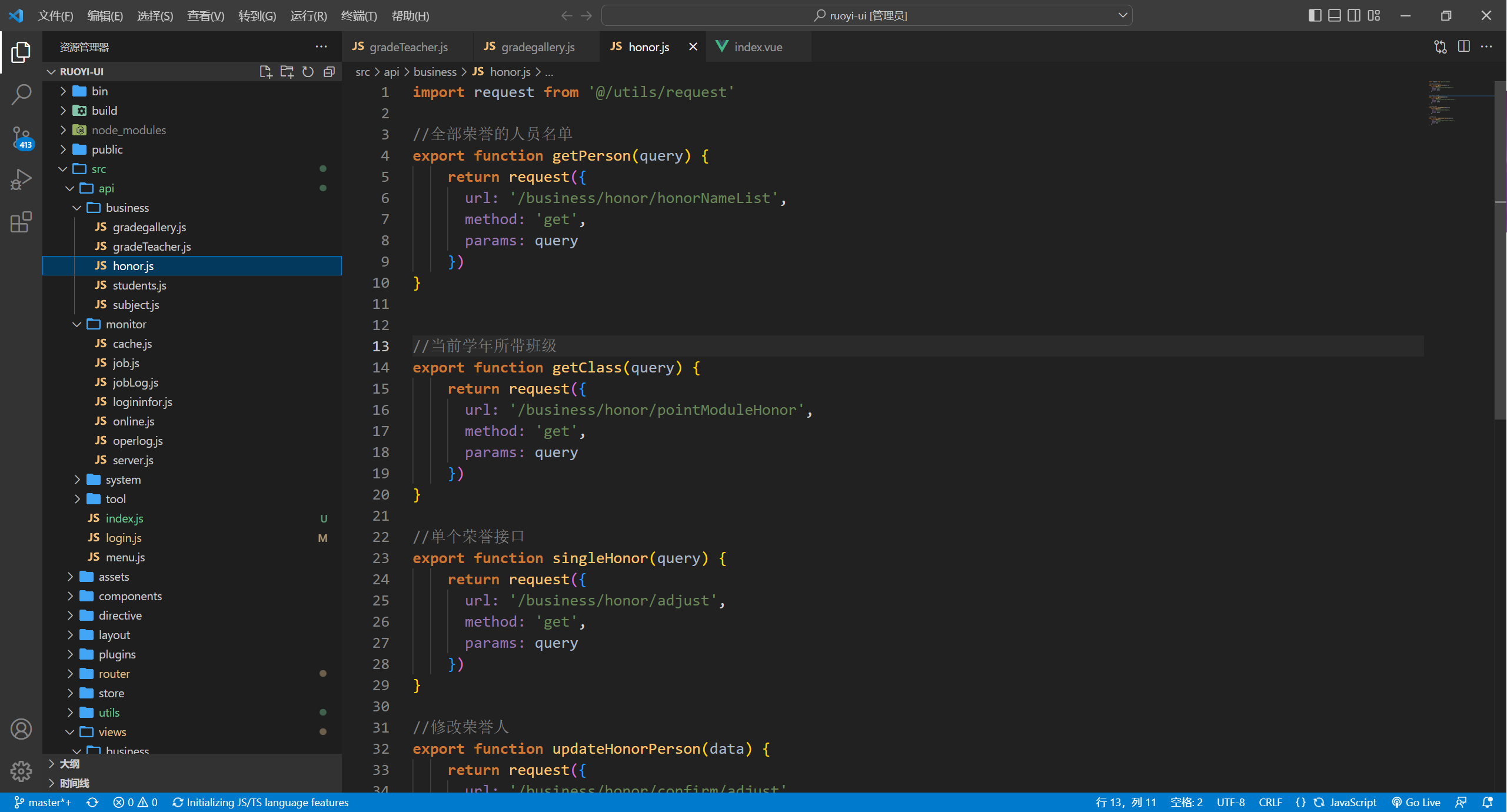Switch to the index.vue tab

click(x=757, y=47)
